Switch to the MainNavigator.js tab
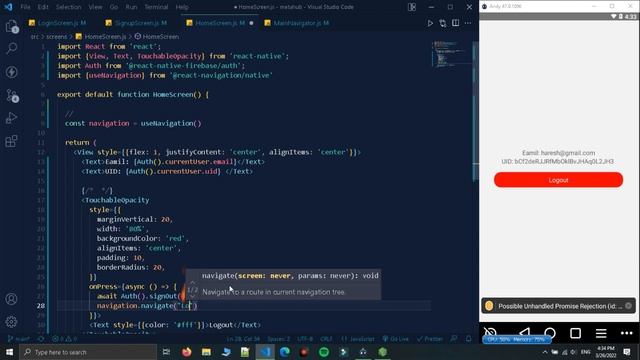 pos(296,23)
